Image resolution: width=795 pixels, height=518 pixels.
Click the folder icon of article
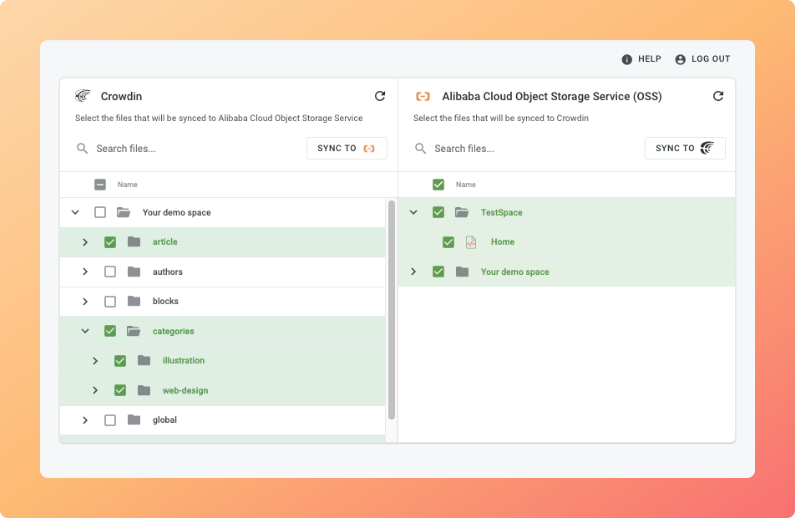pyautogui.click(x=134, y=242)
